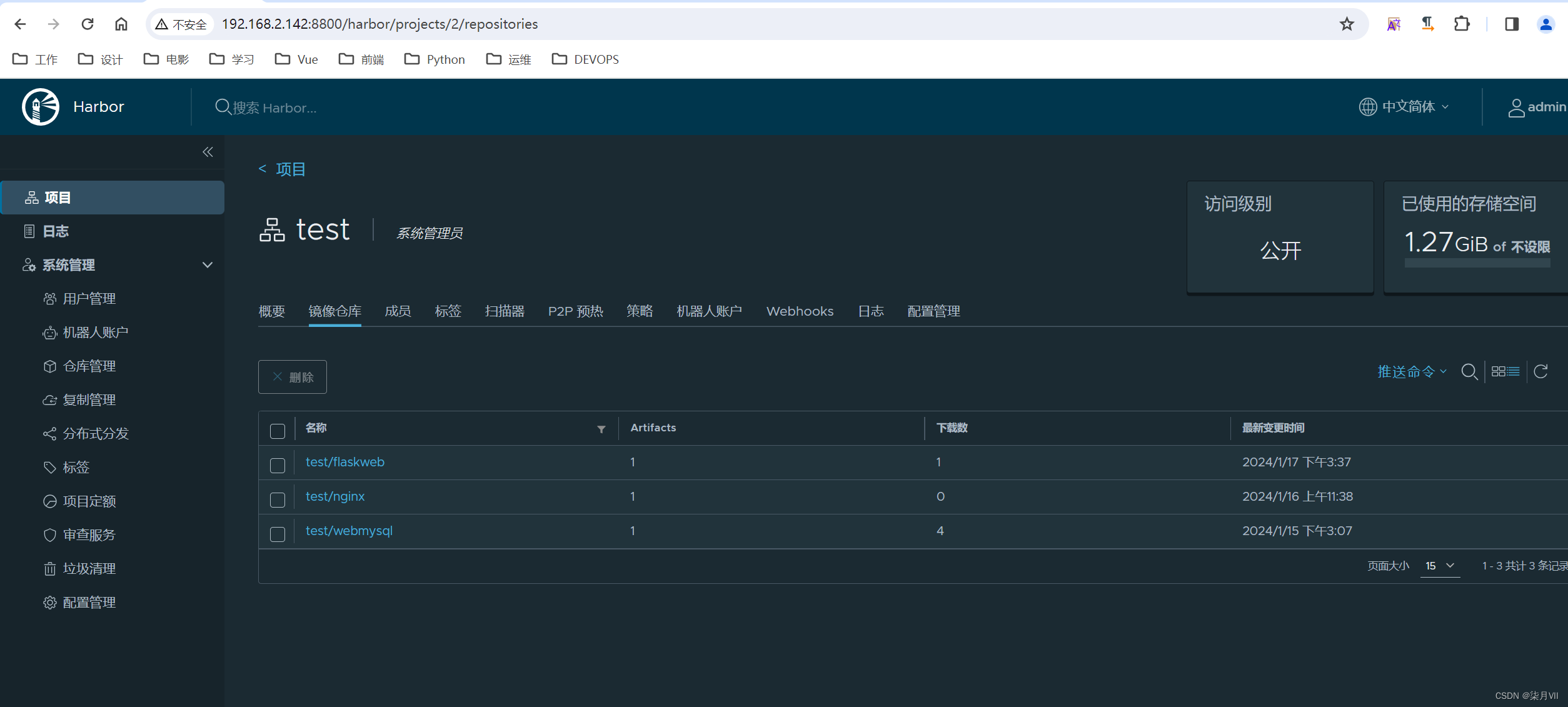Click the not-secure warning icon
Image resolution: width=1568 pixels, height=707 pixels.
click(162, 24)
